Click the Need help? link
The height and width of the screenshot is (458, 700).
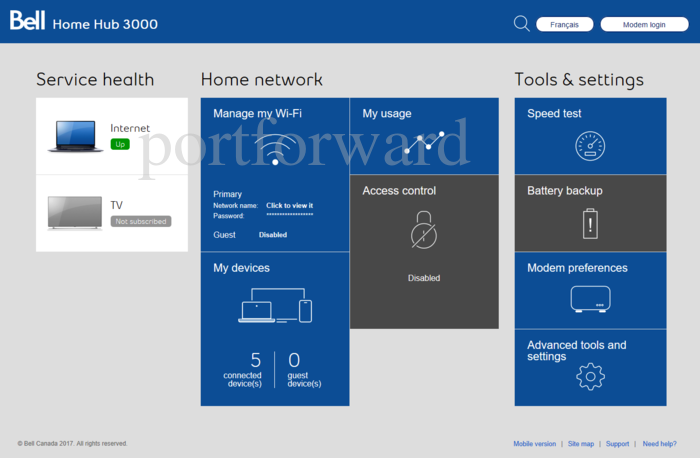pyautogui.click(x=659, y=443)
